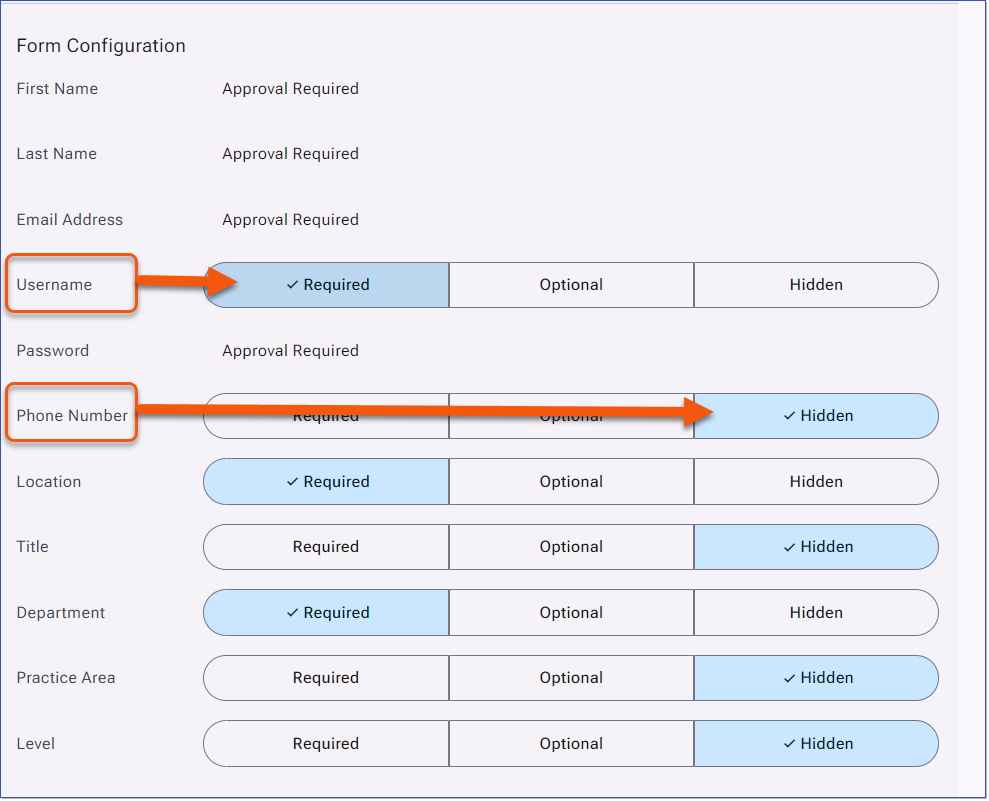Make Title field Required
The image size is (989, 801).
coord(326,547)
